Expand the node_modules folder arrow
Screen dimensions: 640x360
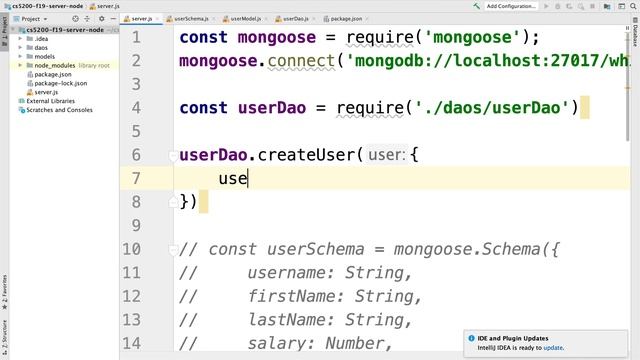[20, 65]
